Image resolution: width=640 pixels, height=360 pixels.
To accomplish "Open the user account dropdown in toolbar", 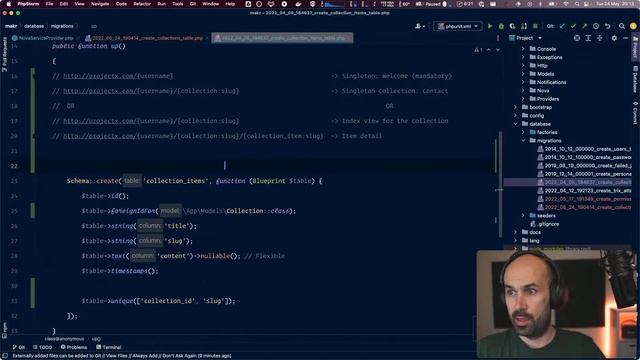I will point(420,26).
